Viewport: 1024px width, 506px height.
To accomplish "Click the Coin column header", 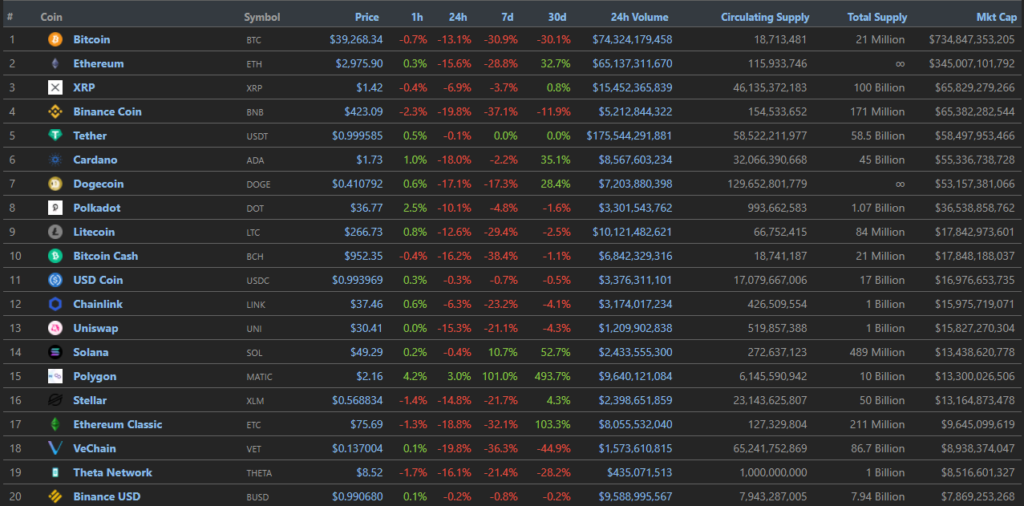I will tap(52, 17).
